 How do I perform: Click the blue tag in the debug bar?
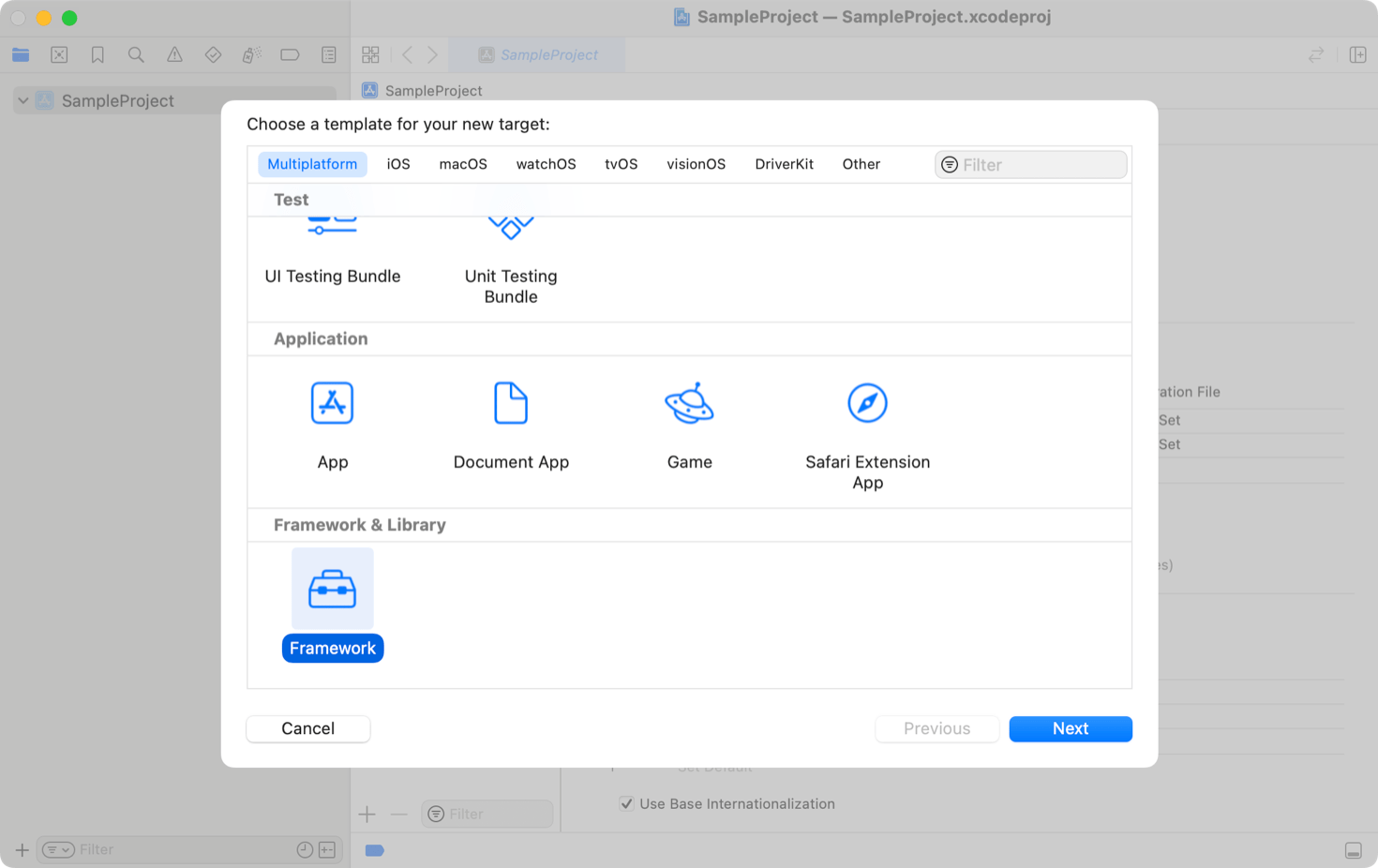pyautogui.click(x=374, y=850)
